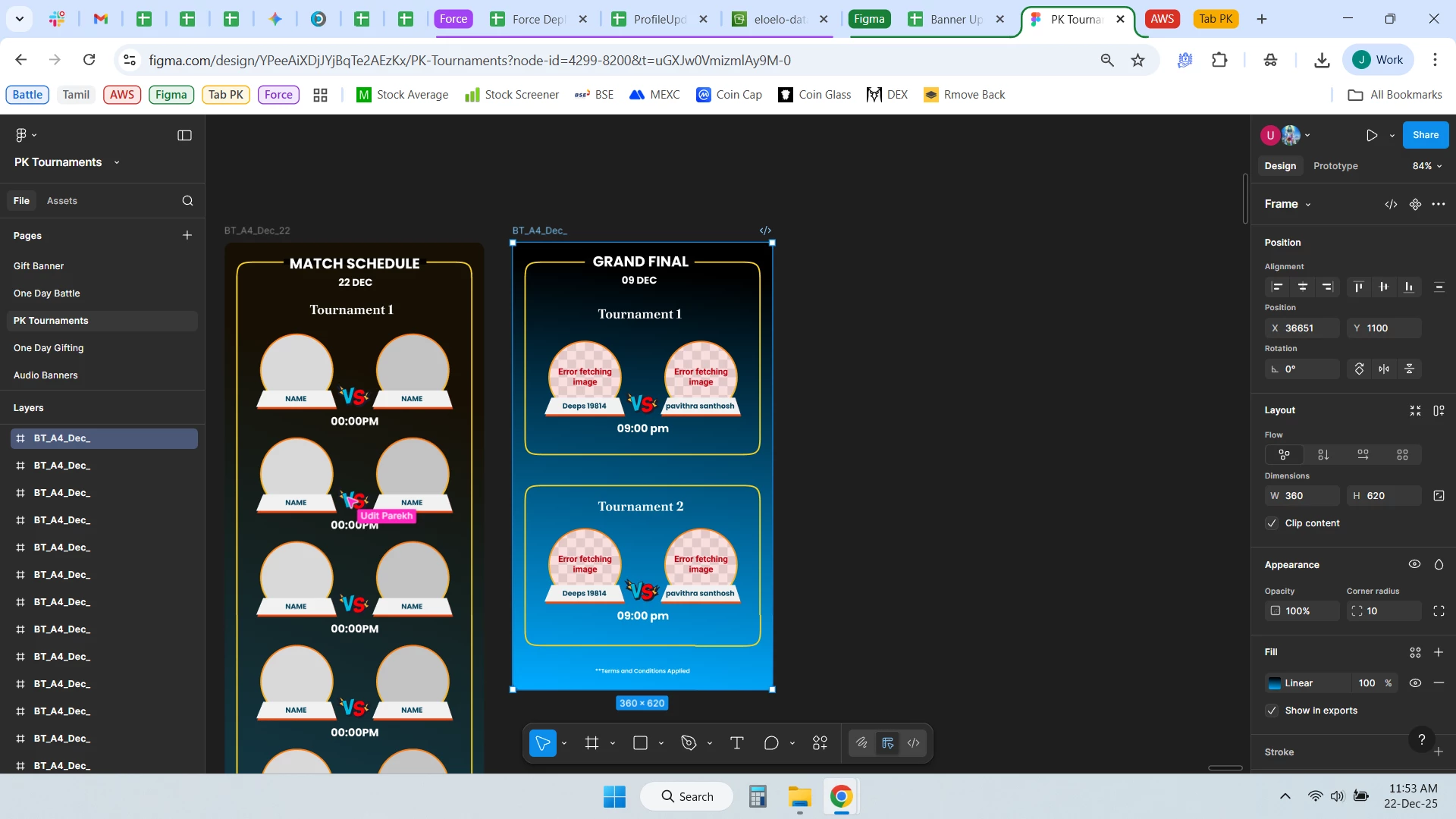Click the blue Share button
This screenshot has height=819, width=1456.
pyautogui.click(x=1425, y=135)
